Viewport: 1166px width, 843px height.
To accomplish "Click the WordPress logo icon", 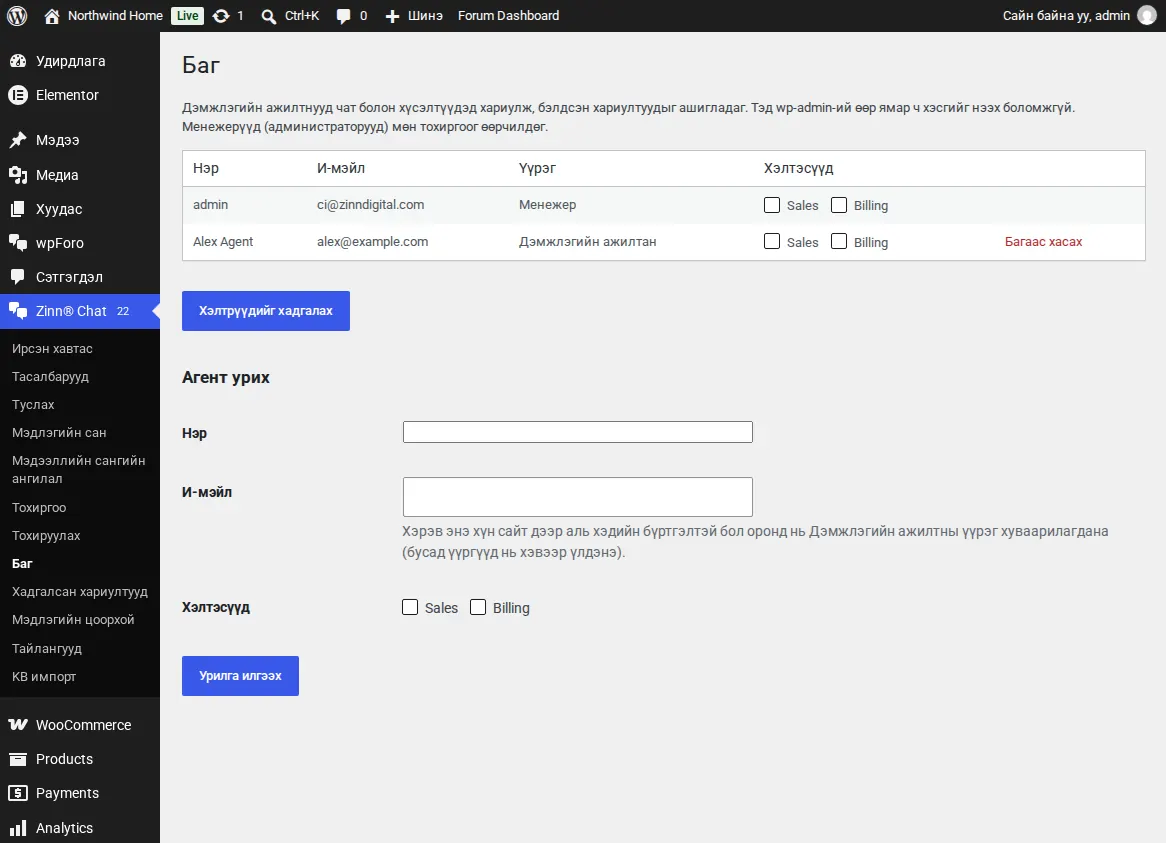I will tap(17, 16).
